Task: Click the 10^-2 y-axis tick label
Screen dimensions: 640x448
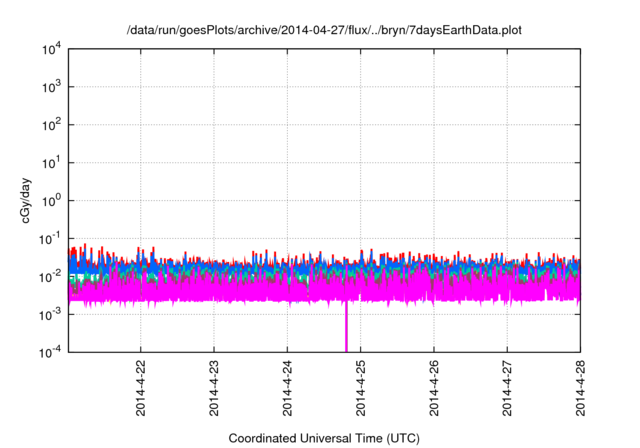Action: click(x=49, y=276)
